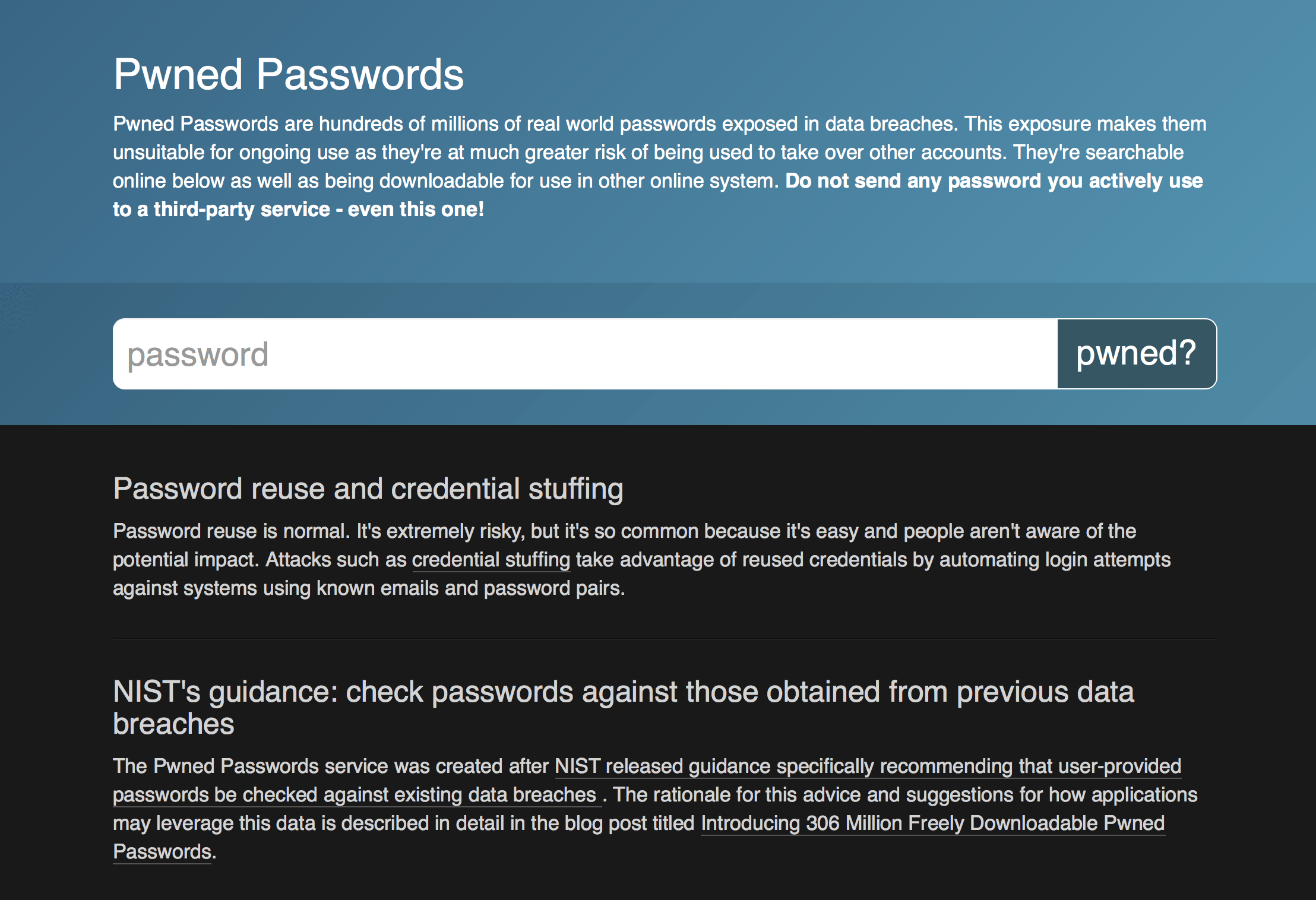This screenshot has width=1316, height=900.
Task: Click the bold "even this one!" text
Action: 416,210
